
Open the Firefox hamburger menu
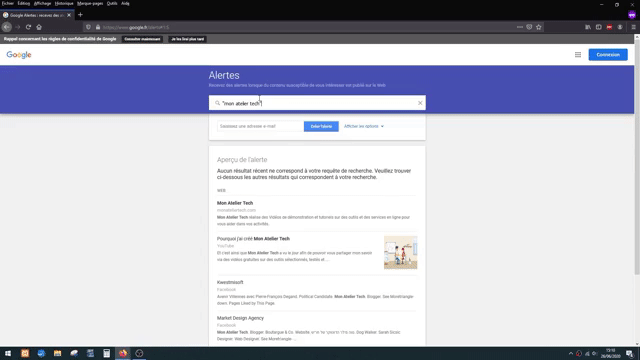click(x=633, y=27)
